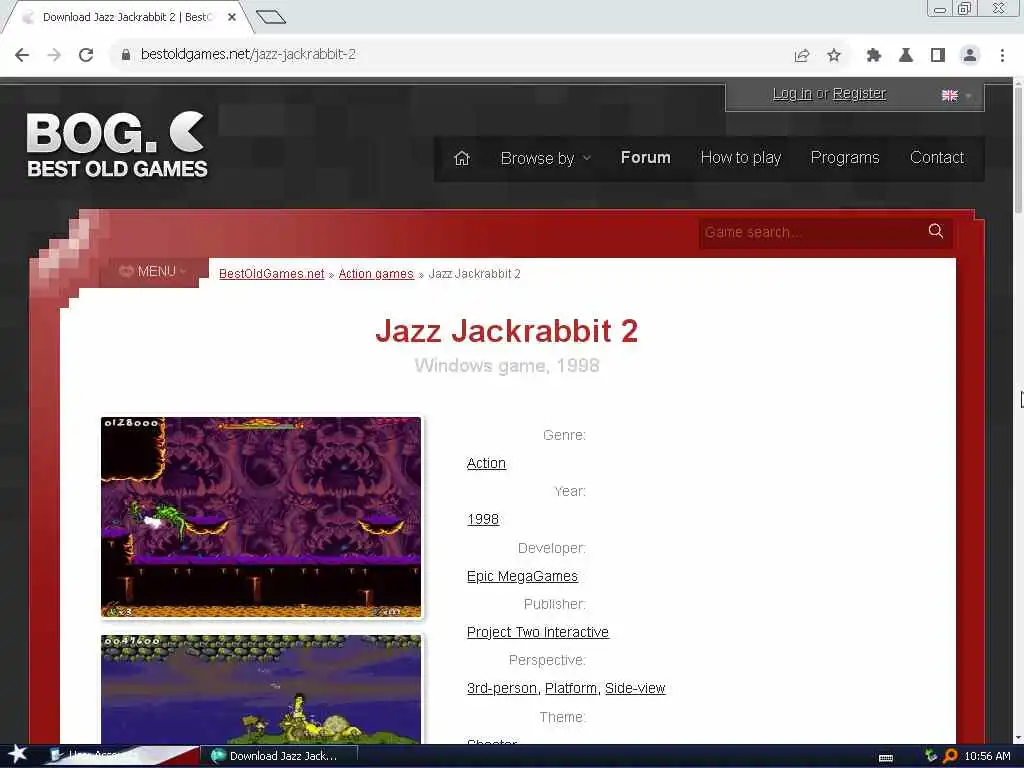Click the 10:56 AM clock

(987, 756)
